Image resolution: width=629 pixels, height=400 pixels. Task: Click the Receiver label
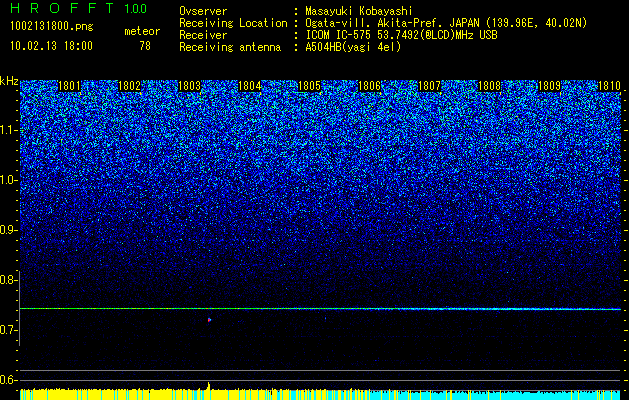203,35
